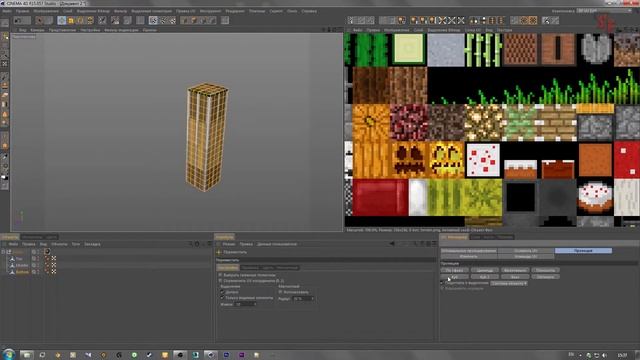Image resolution: width=640 pixels, height=360 pixels.
Task: Toggle the magnet 'Использовать' checkbox
Action: click(280, 292)
